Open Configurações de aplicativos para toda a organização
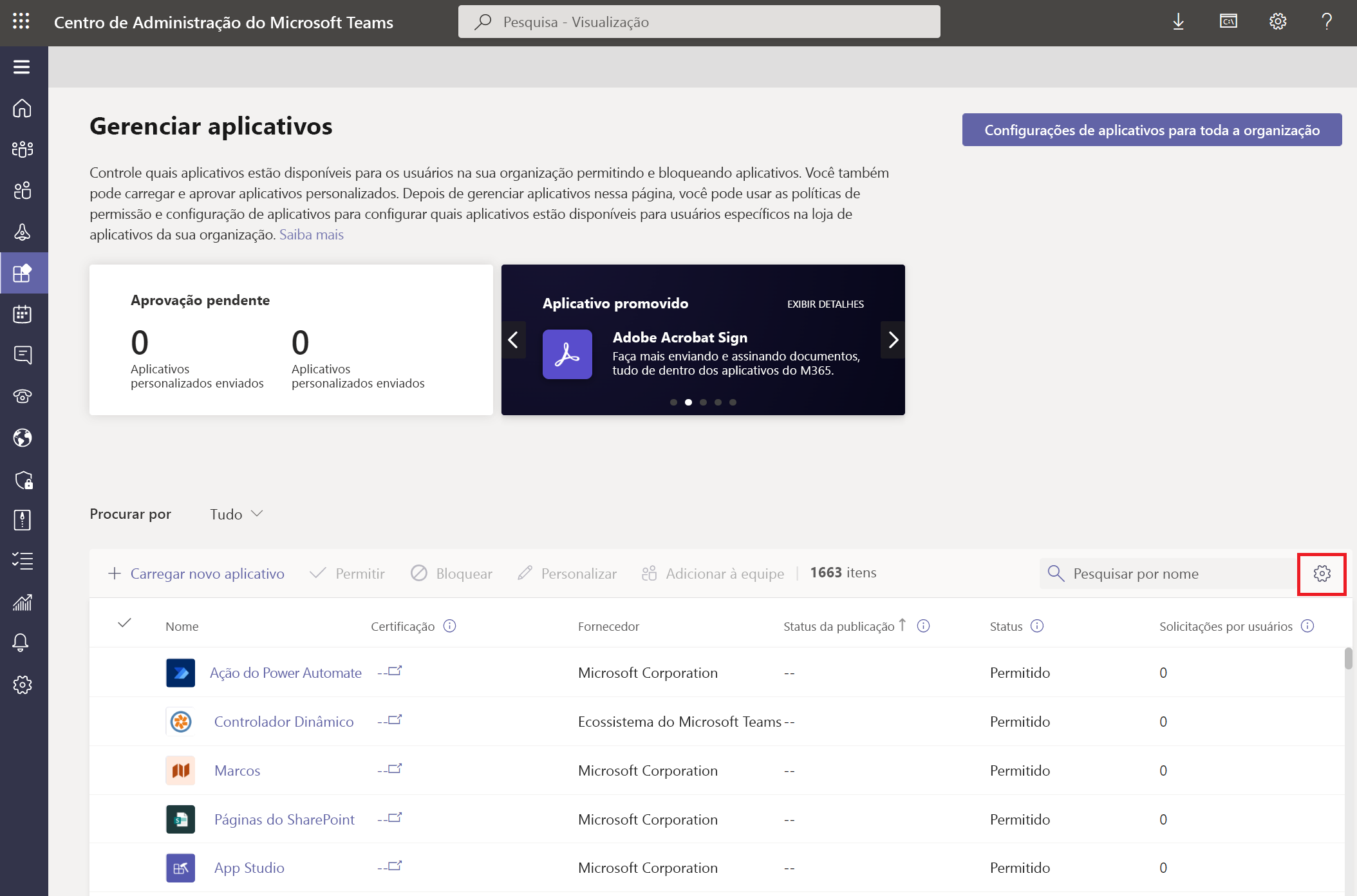The width and height of the screenshot is (1357, 896). pyautogui.click(x=1152, y=130)
